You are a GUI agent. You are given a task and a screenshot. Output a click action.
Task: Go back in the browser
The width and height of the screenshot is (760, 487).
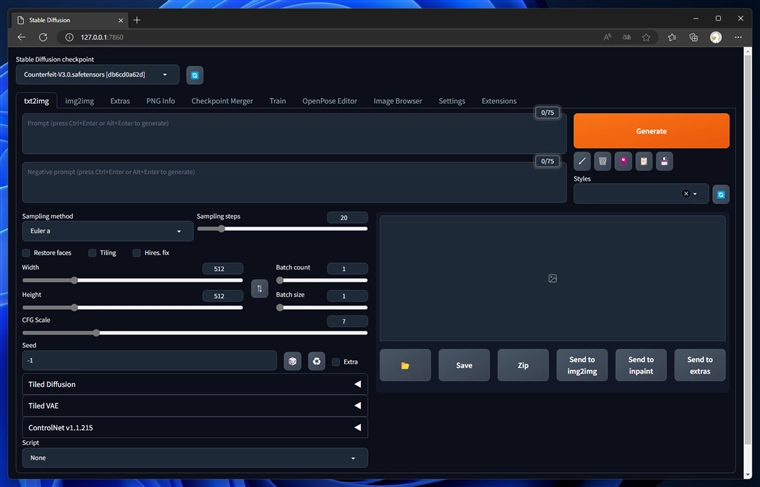tap(21, 37)
